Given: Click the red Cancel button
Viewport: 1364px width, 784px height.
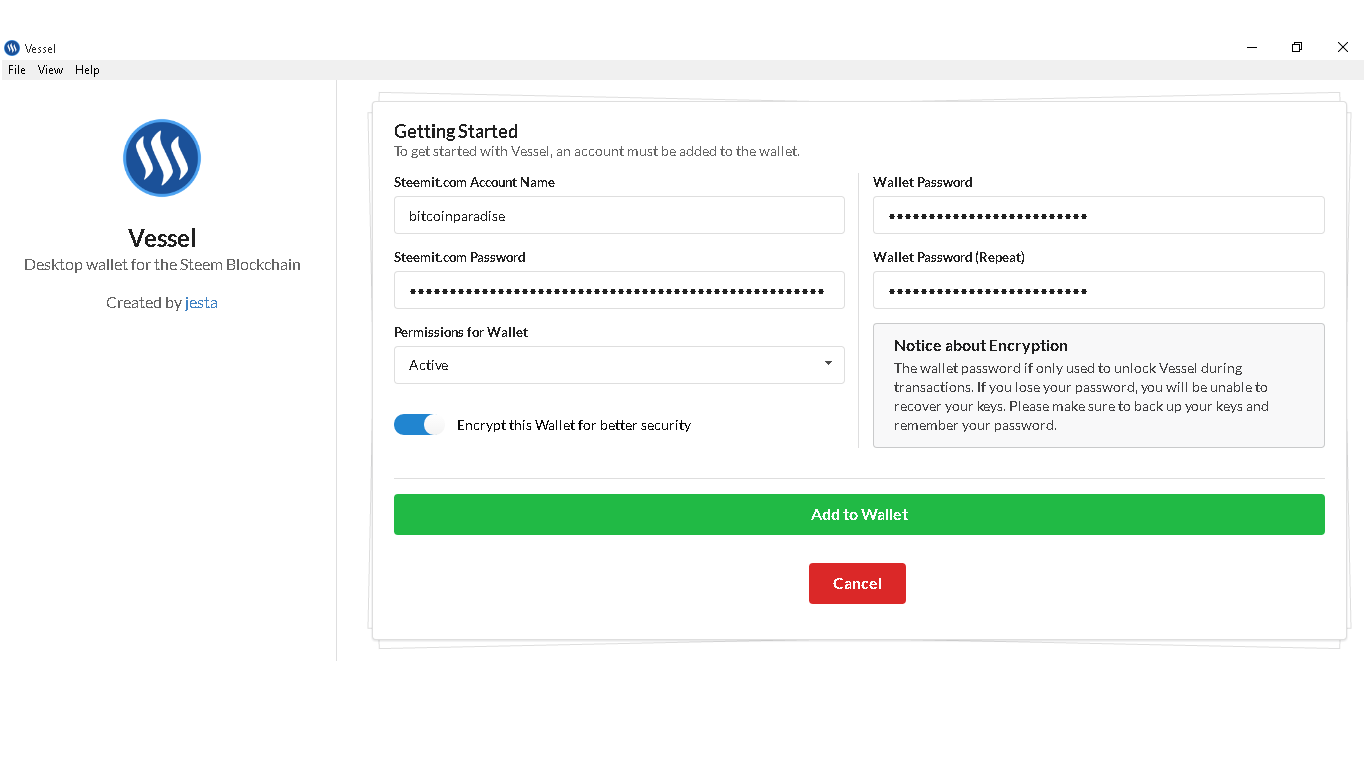Looking at the screenshot, I should [x=857, y=583].
